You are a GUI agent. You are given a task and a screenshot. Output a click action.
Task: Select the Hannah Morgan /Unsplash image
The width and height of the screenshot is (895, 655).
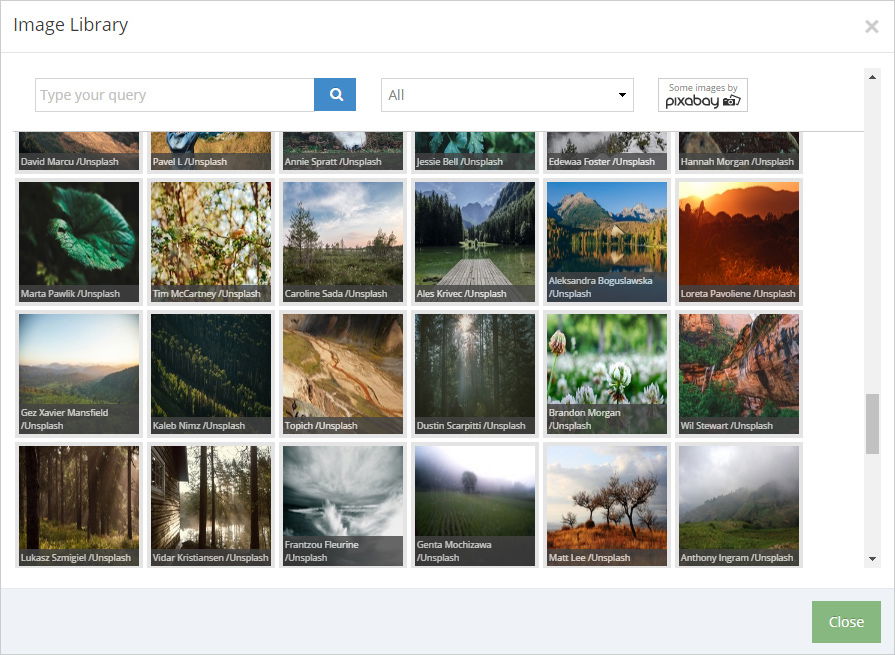[x=739, y=151]
